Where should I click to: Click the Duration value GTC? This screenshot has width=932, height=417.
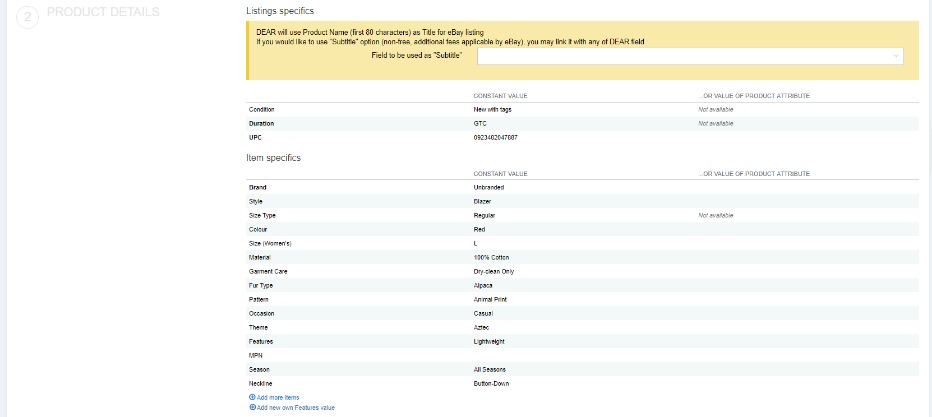coord(480,123)
